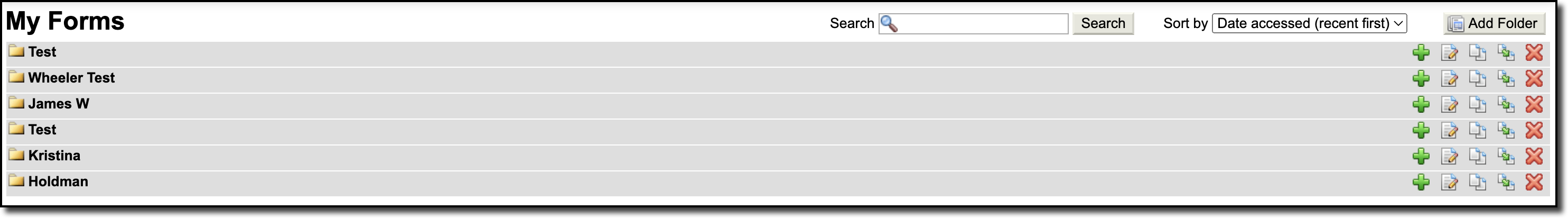This screenshot has width=1568, height=218.
Task: Focus the Search text field
Action: 973,24
